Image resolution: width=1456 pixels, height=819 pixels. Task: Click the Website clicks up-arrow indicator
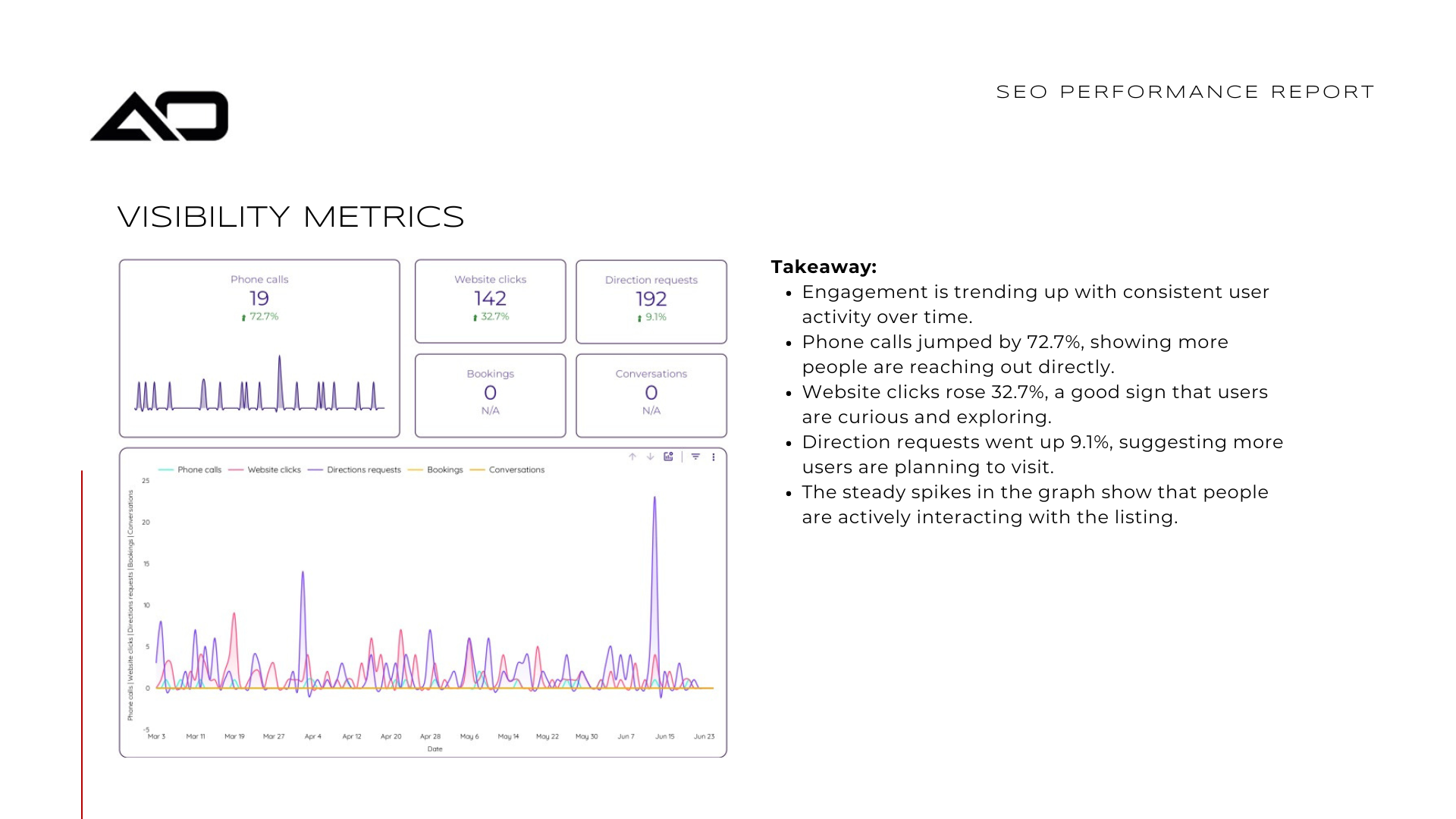[475, 318]
